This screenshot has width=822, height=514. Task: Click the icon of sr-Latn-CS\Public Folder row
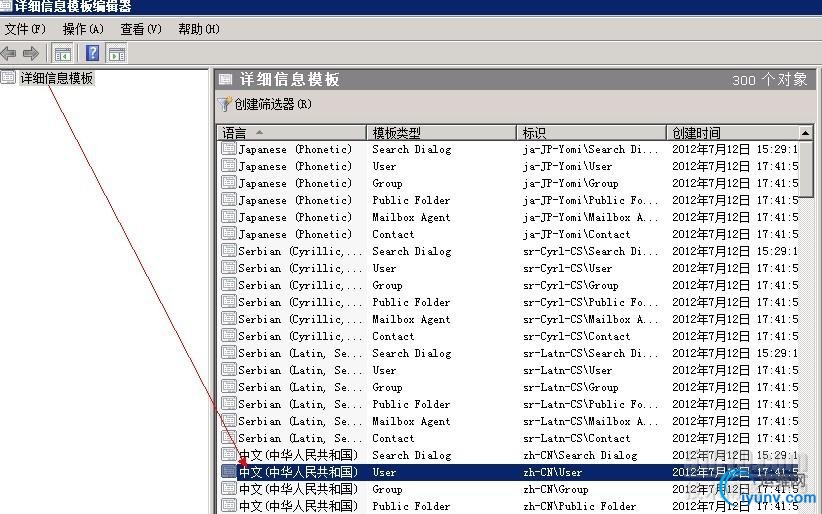click(x=229, y=404)
